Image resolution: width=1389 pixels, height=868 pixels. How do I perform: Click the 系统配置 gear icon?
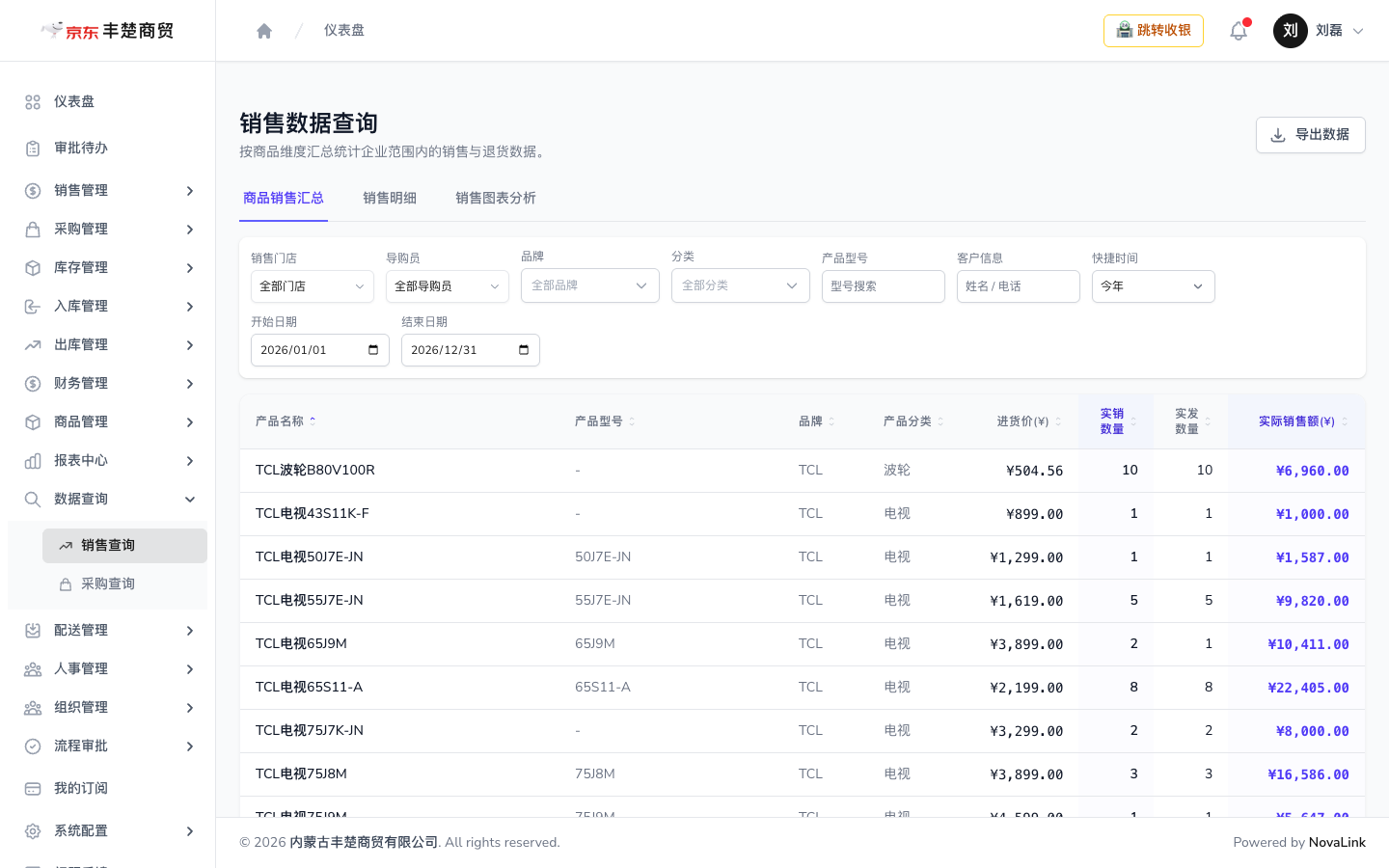click(x=33, y=831)
